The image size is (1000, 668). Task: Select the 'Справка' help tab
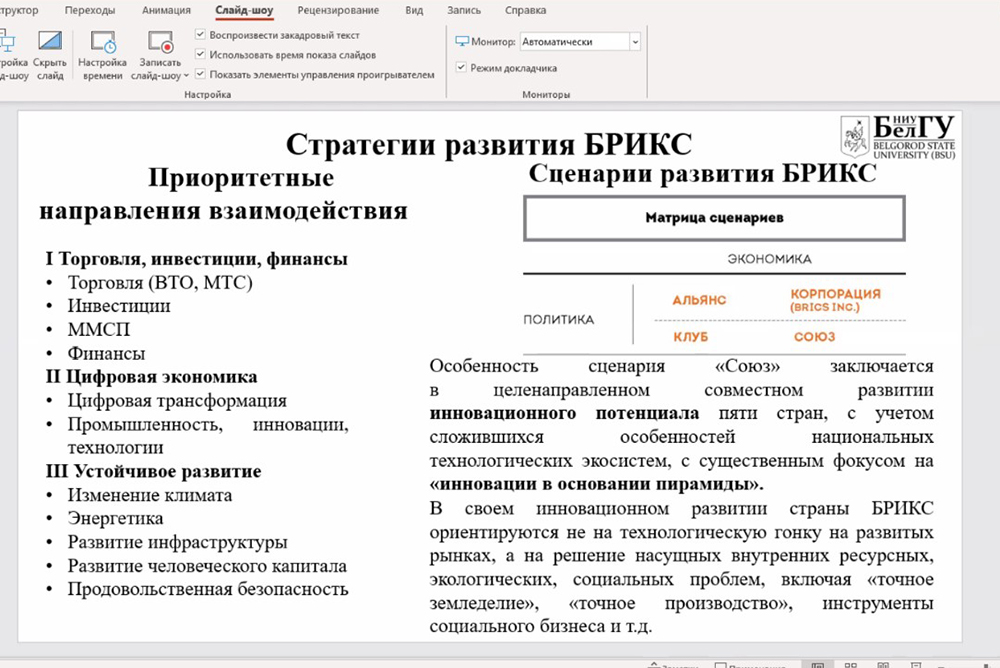(526, 10)
